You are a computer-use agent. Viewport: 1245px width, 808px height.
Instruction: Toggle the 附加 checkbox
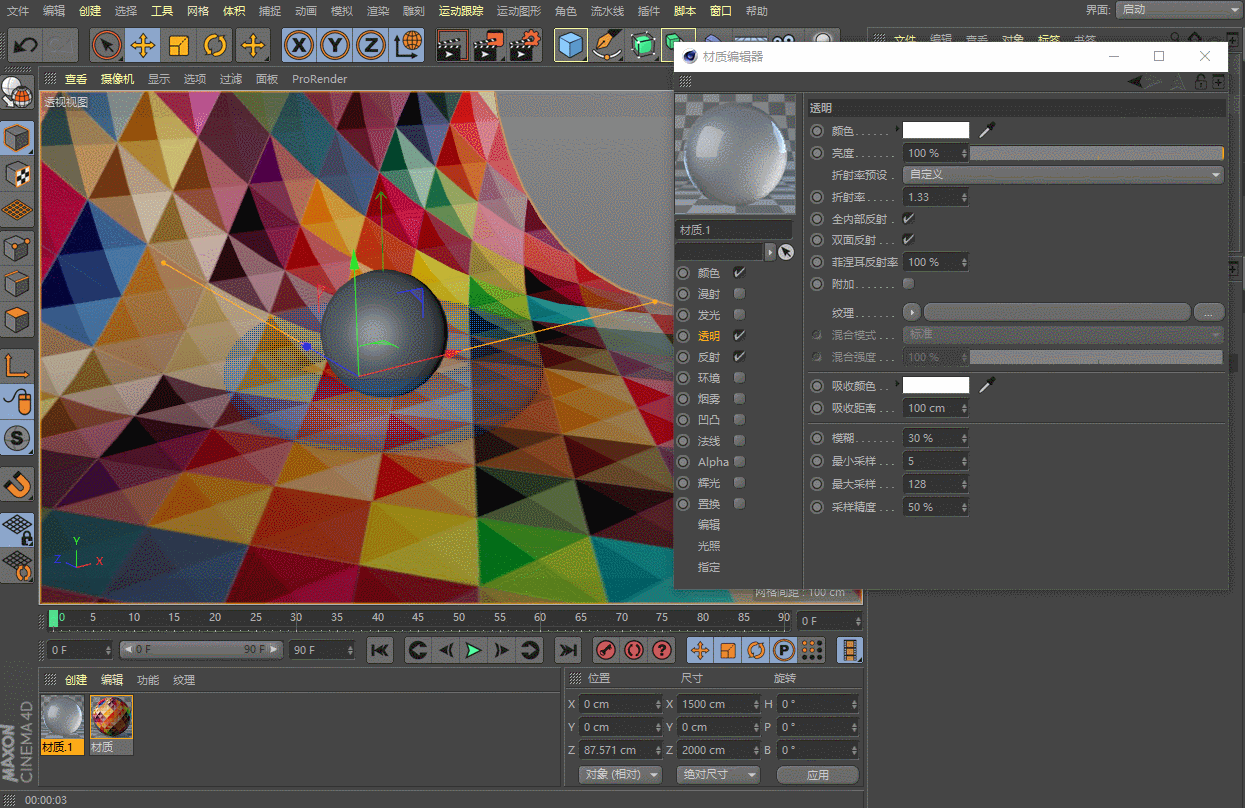(x=908, y=284)
